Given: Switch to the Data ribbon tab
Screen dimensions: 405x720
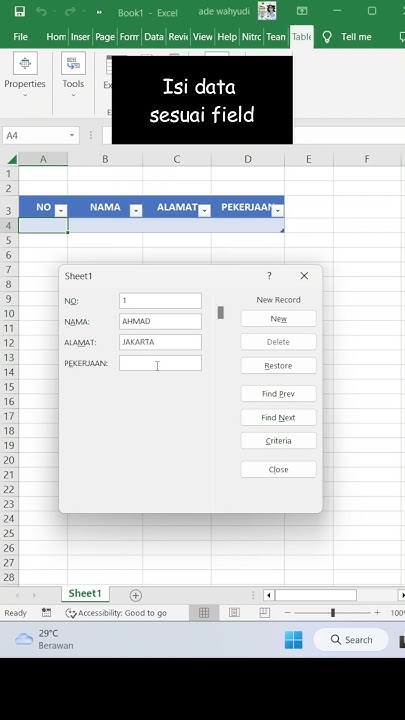Looking at the screenshot, I should 154,37.
